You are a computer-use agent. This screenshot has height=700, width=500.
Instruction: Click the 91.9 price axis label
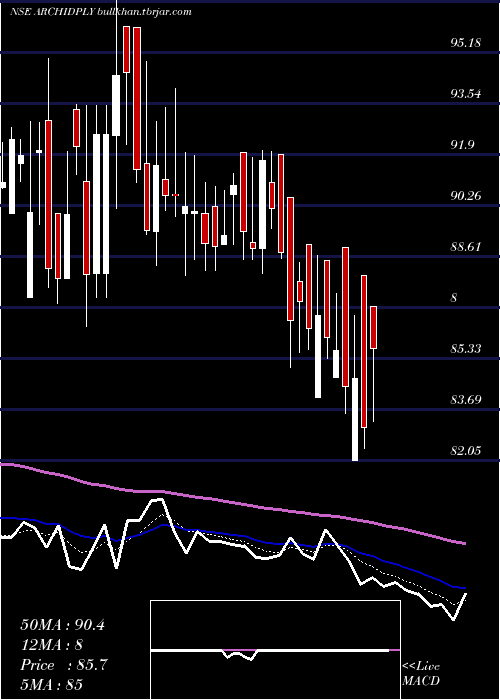pyautogui.click(x=462, y=145)
